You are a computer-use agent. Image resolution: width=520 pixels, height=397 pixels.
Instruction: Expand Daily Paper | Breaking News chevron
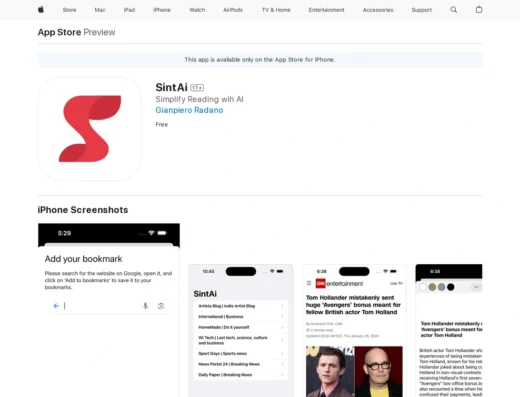[x=282, y=375]
